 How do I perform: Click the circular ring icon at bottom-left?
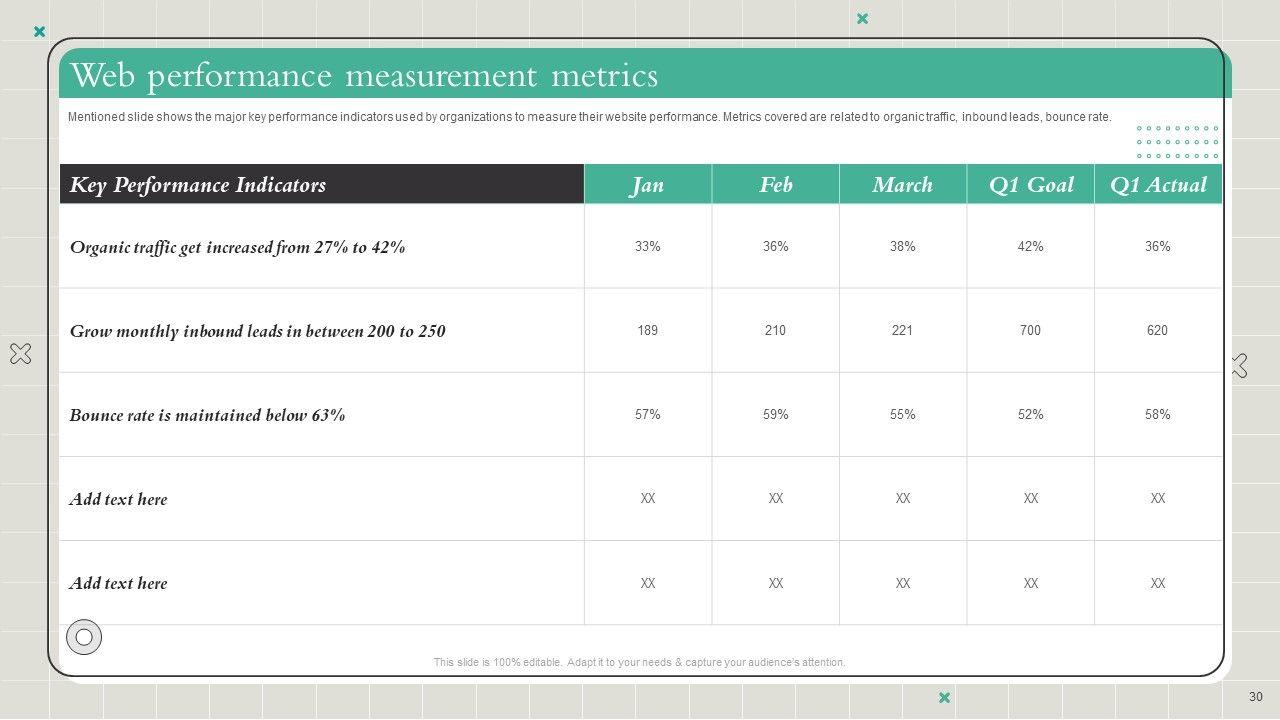tap(84, 637)
